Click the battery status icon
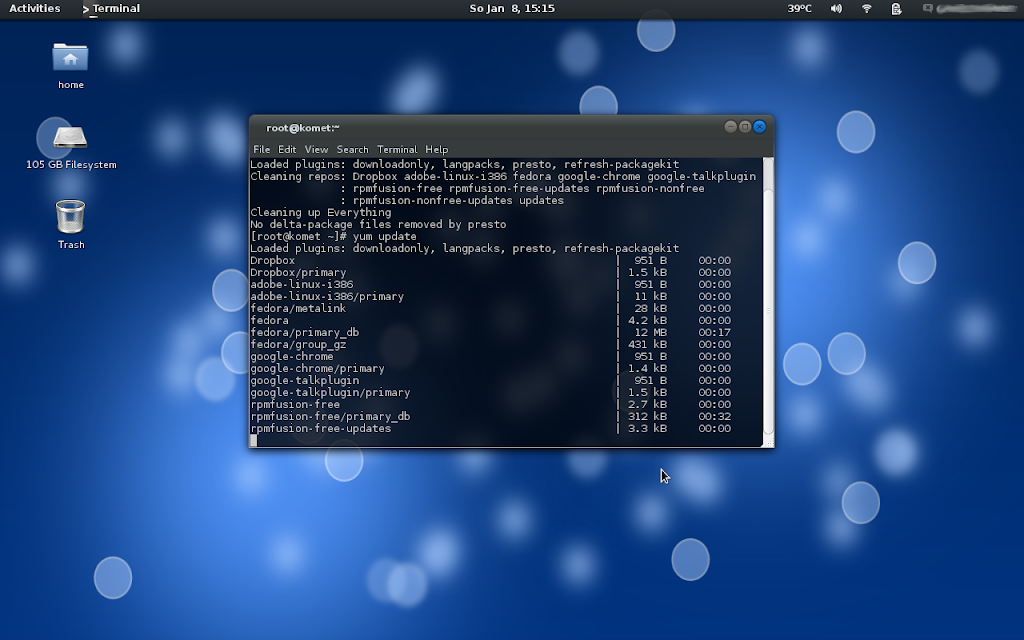The height and width of the screenshot is (640, 1024). click(x=896, y=9)
